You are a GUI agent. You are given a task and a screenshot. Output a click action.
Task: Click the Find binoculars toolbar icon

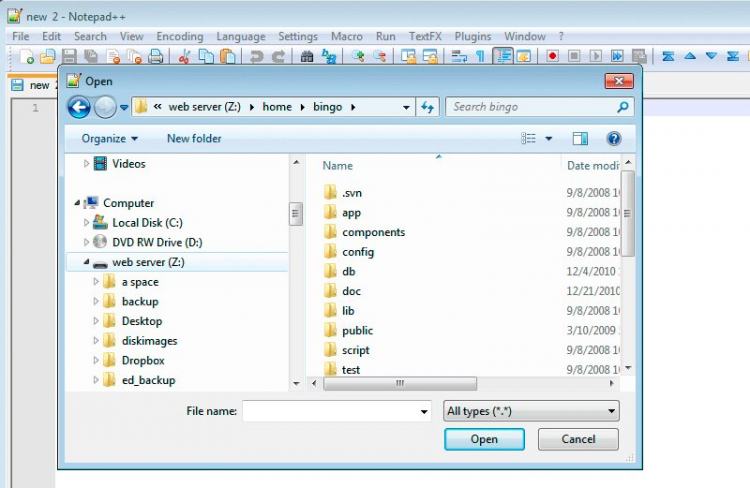tap(307, 56)
